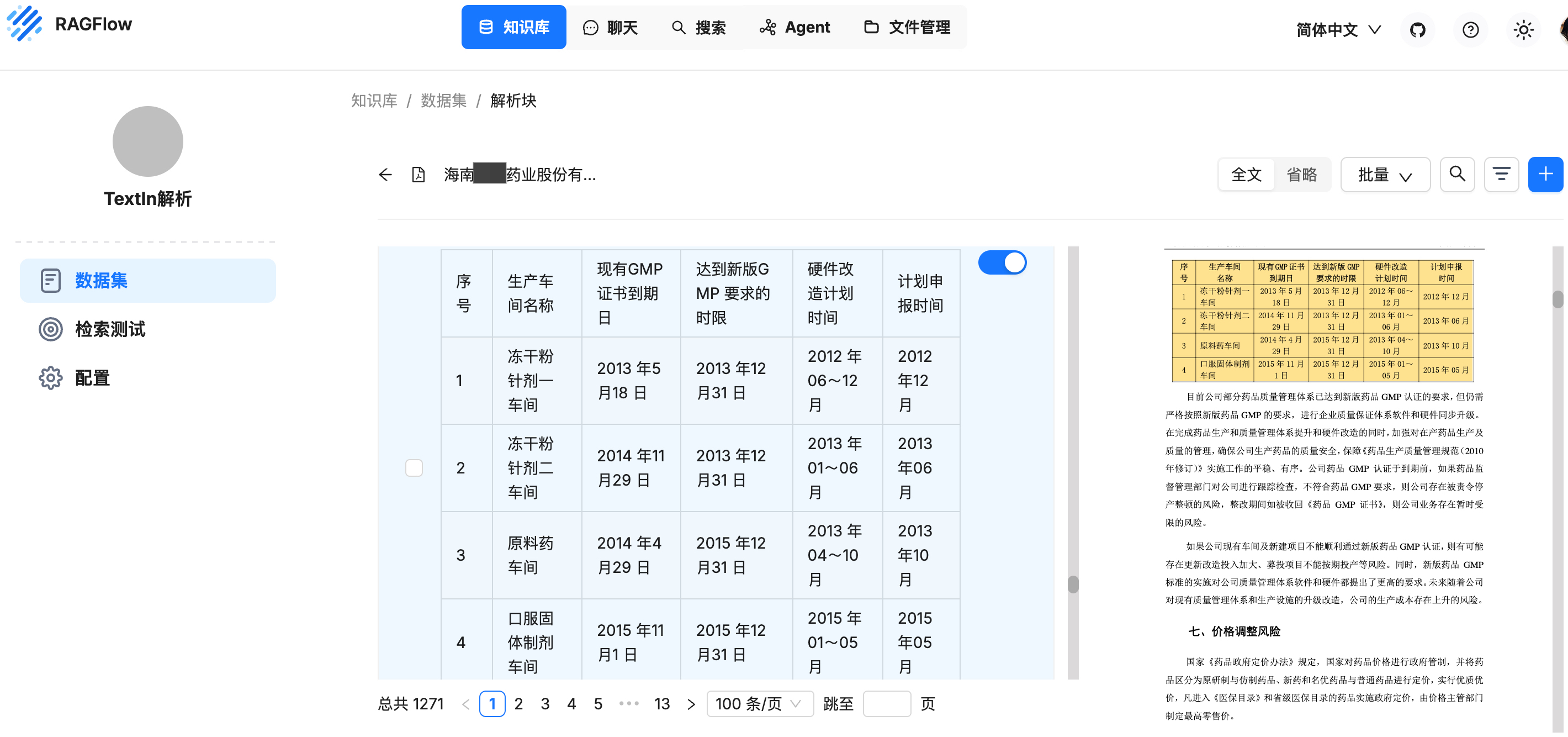Toggle the chunk enable switch on the table

click(x=1002, y=262)
